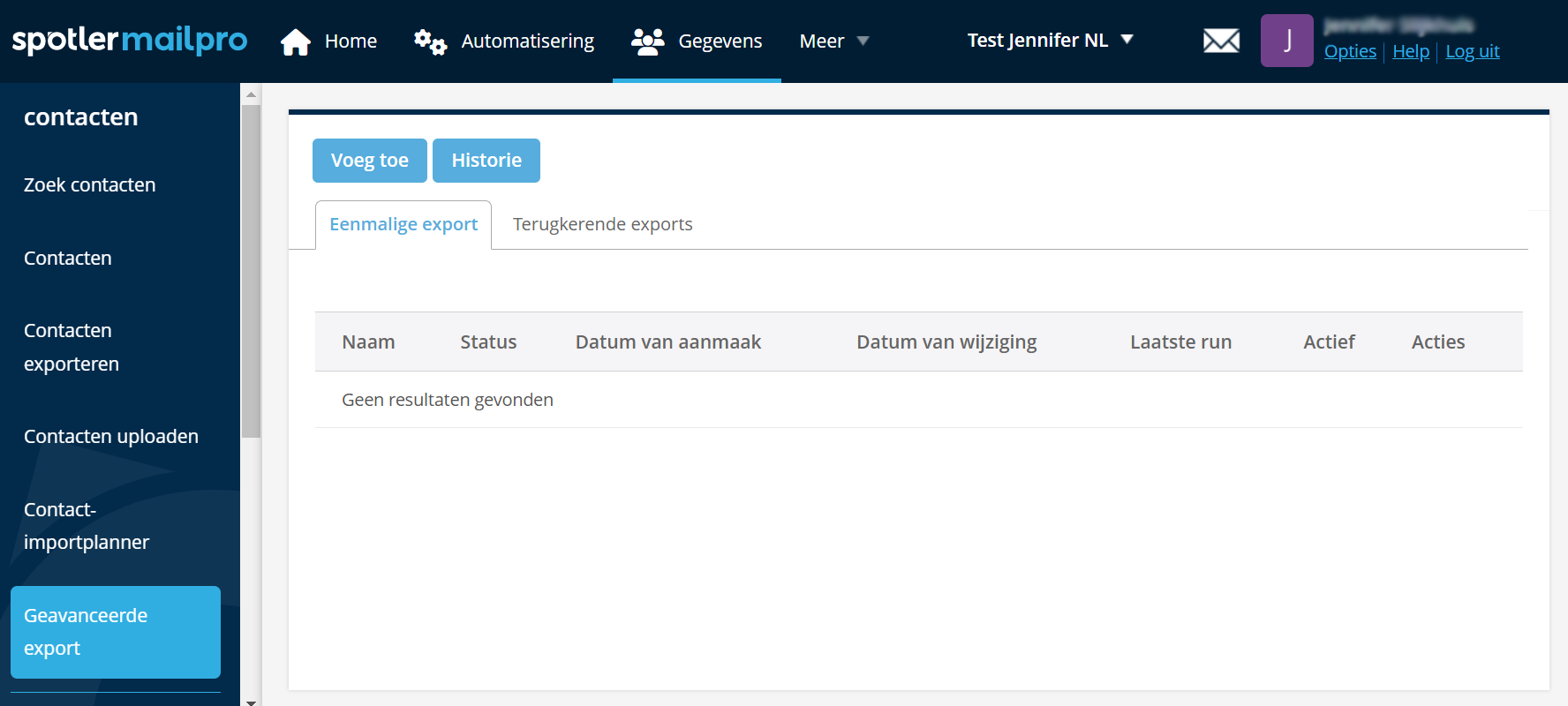Click the Actief column header

coord(1329,342)
